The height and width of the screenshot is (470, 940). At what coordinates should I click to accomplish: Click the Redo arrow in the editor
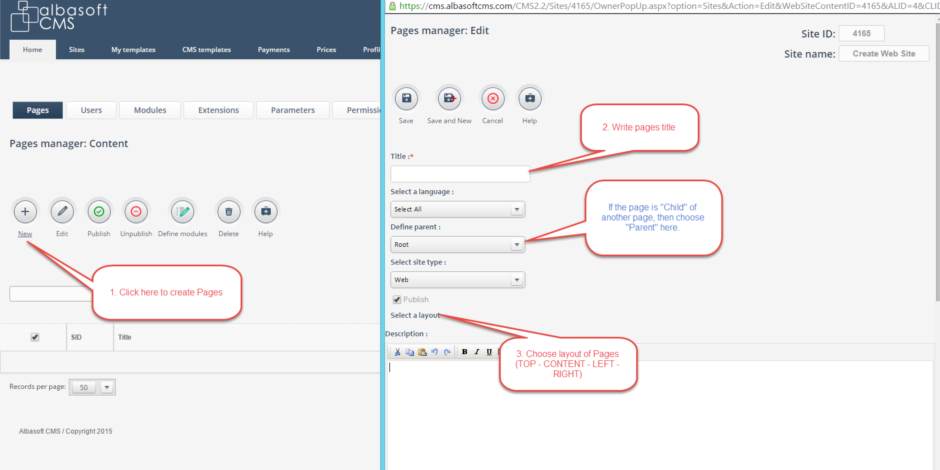coord(447,352)
